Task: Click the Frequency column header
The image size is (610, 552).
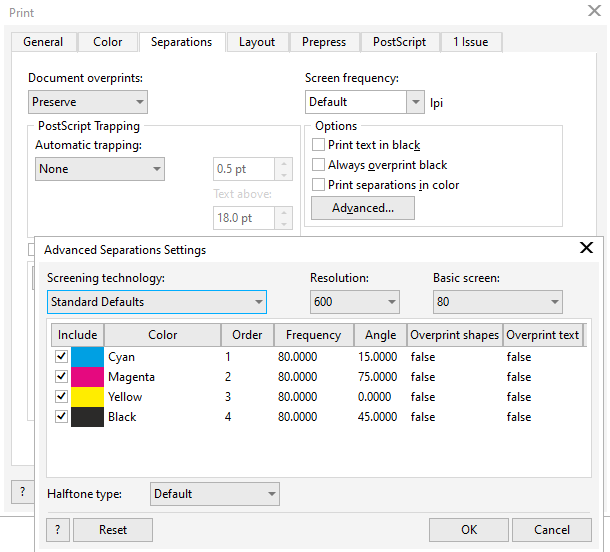Action: pyautogui.click(x=313, y=335)
